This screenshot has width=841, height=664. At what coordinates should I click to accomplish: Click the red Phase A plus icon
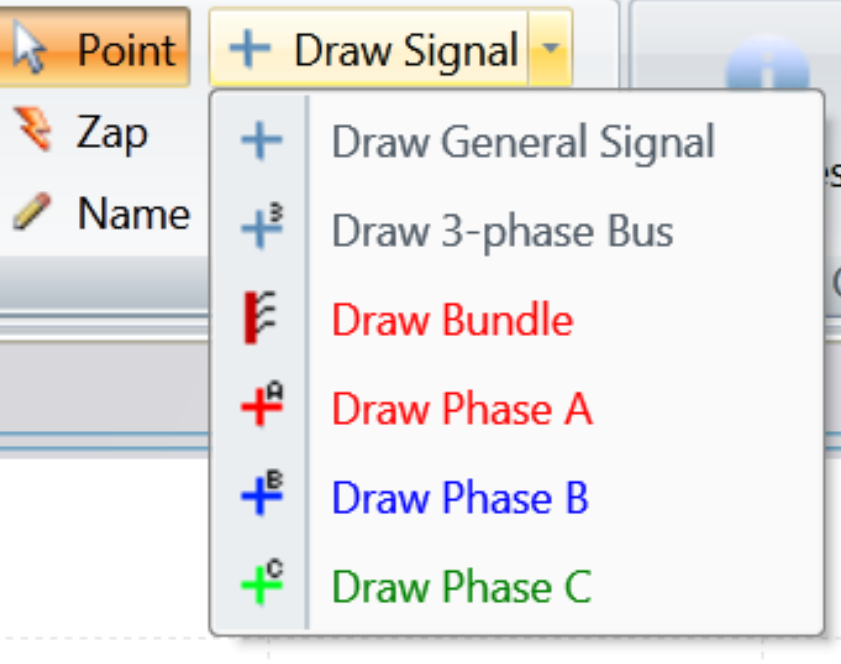(261, 408)
